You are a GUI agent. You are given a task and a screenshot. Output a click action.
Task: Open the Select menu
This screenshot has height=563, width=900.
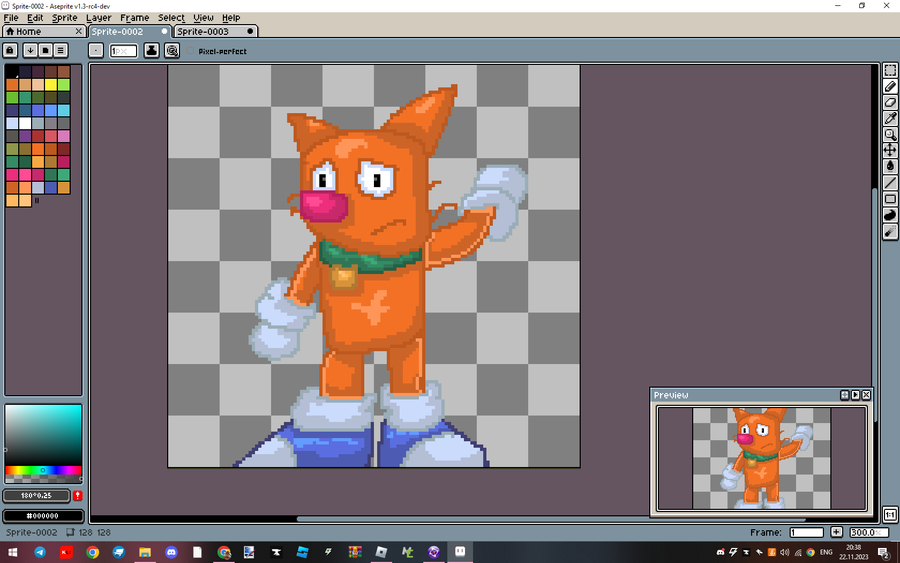click(171, 18)
